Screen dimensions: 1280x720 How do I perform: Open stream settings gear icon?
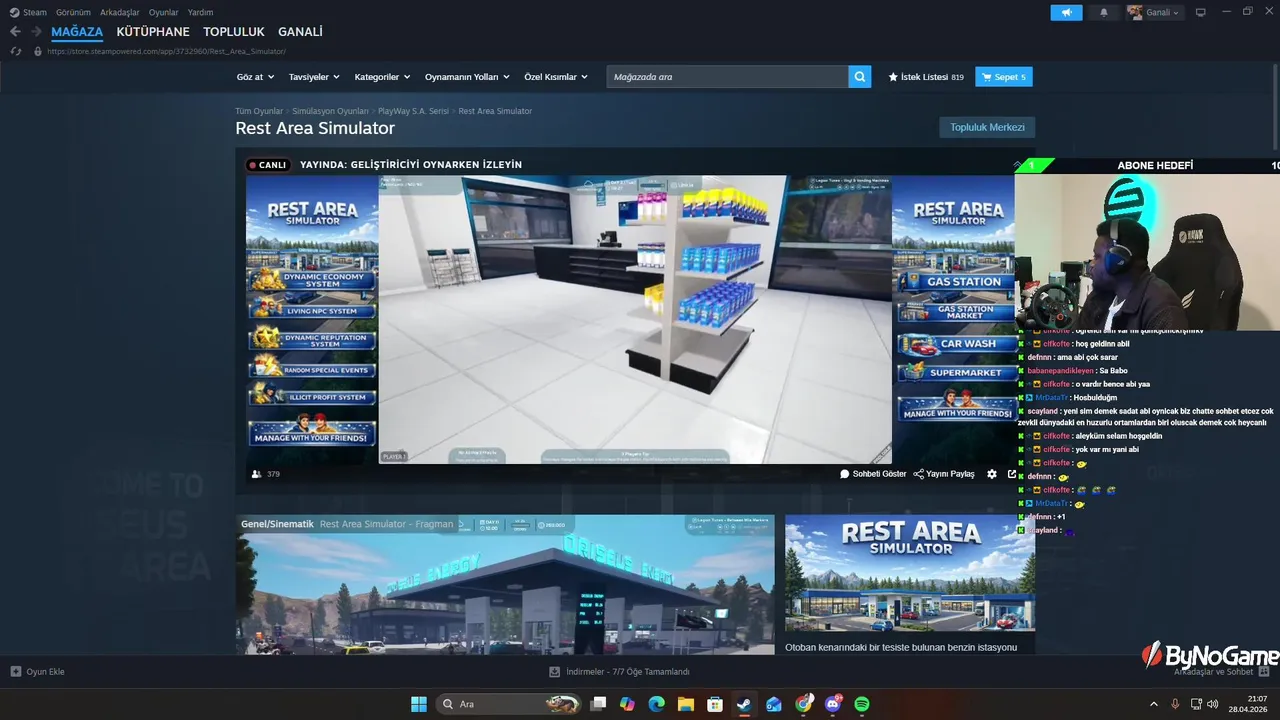[992, 474]
